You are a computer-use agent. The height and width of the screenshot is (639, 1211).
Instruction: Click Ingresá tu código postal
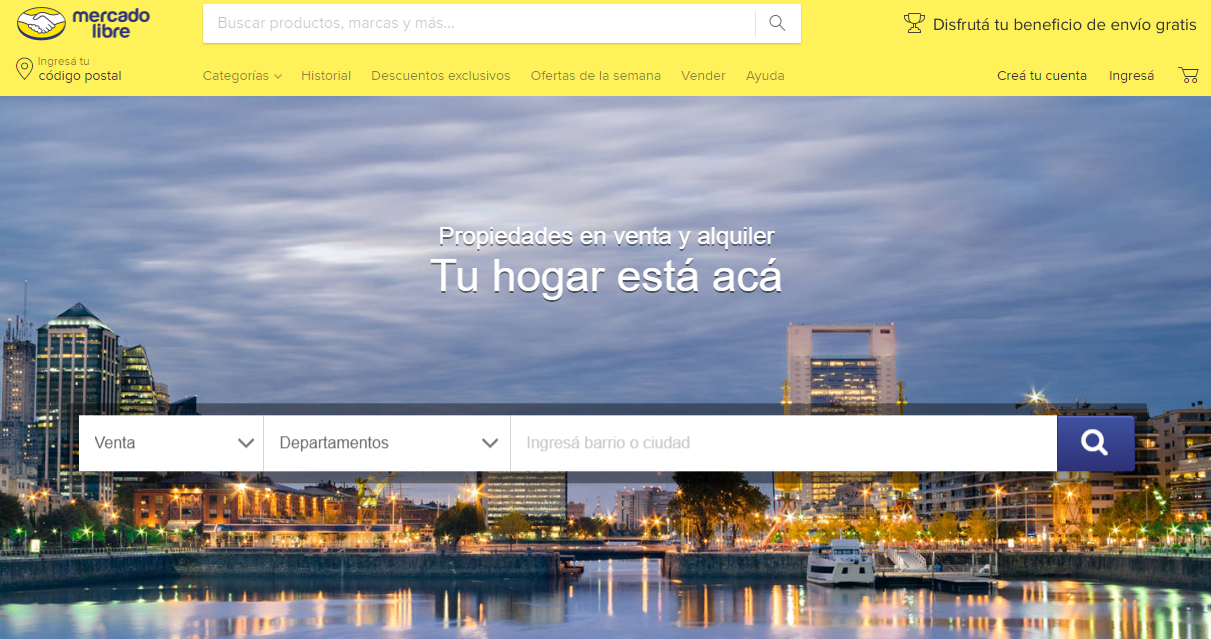(80, 69)
